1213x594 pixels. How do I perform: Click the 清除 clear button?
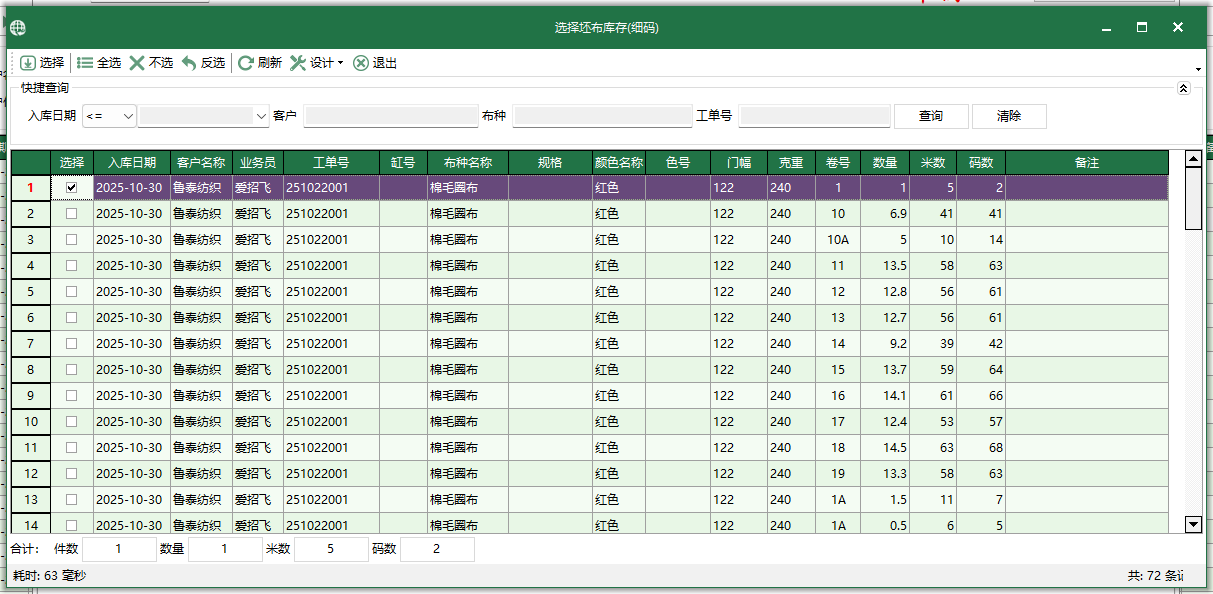pyautogui.click(x=1009, y=116)
